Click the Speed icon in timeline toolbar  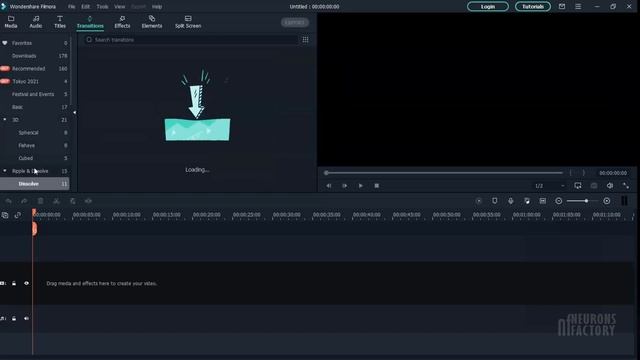coord(88,201)
